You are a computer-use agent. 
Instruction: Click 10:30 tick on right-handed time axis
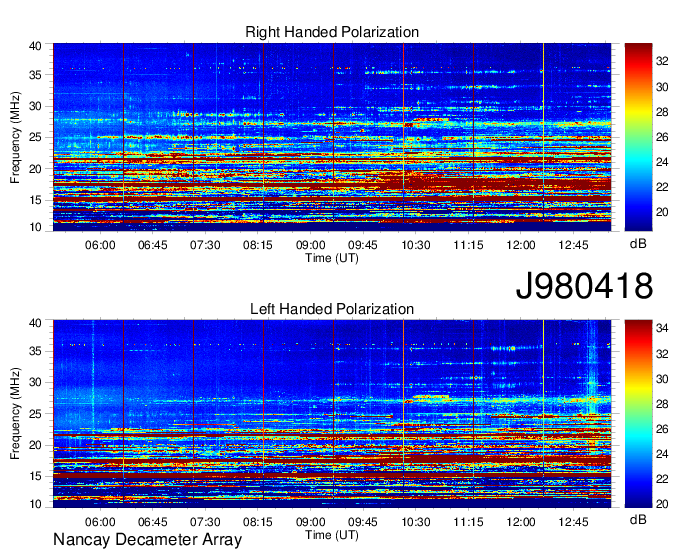[x=415, y=245]
